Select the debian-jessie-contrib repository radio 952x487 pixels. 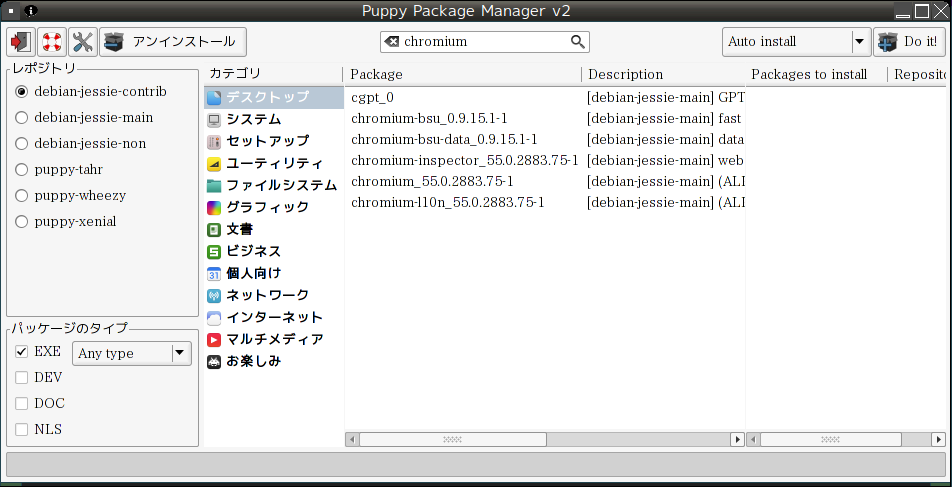pyautogui.click(x=22, y=92)
